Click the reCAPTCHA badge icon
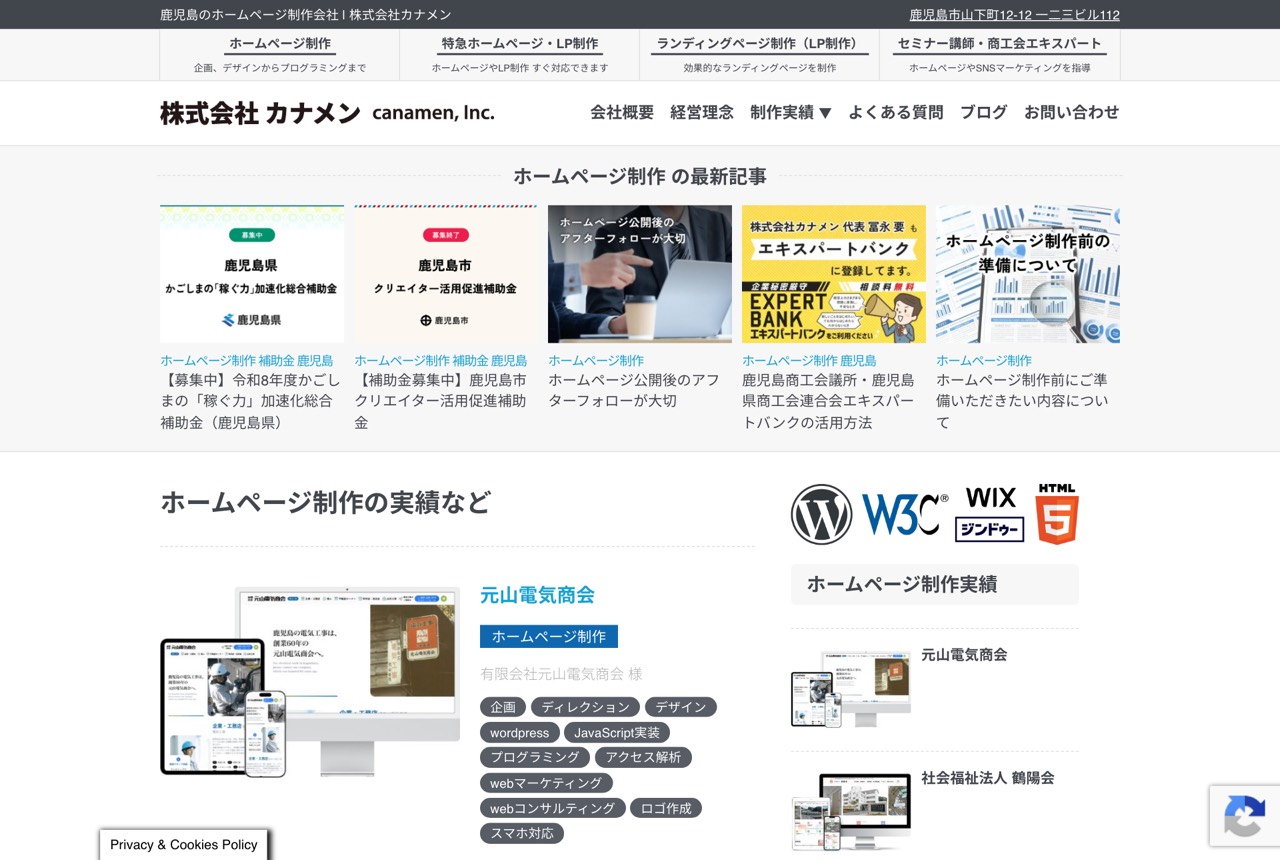 pos(1244,816)
